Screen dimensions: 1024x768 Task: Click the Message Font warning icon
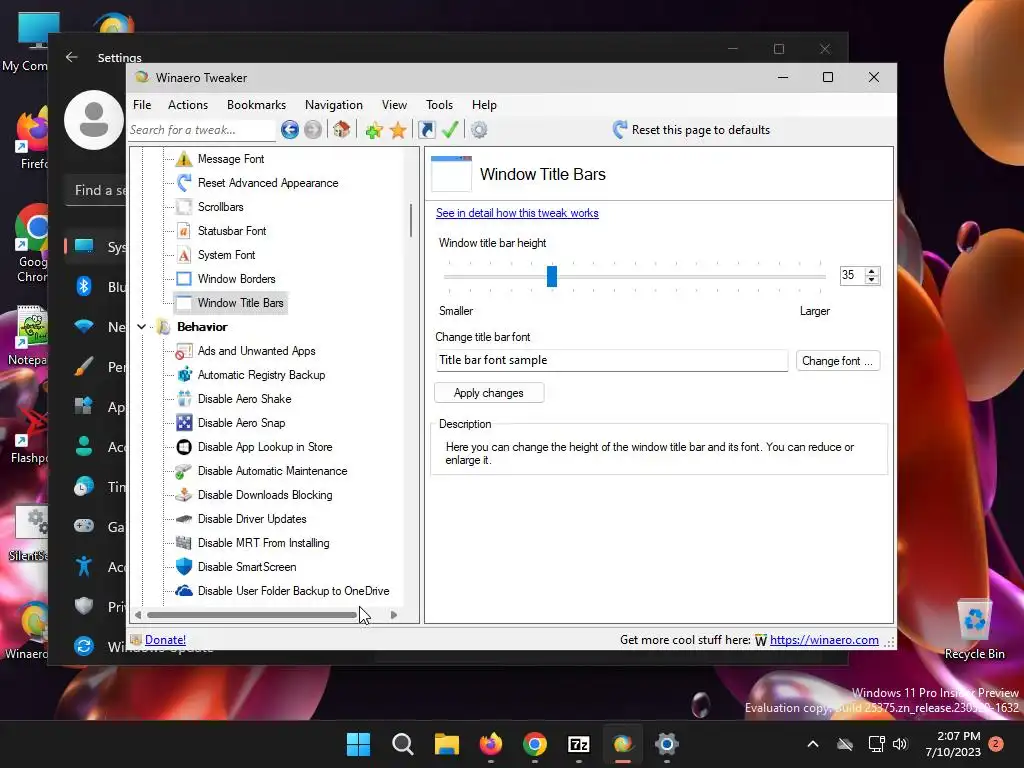click(x=184, y=159)
